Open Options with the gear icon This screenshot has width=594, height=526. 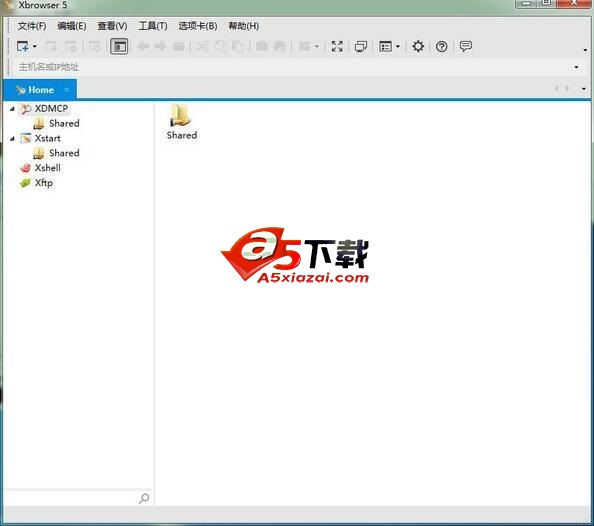click(418, 46)
